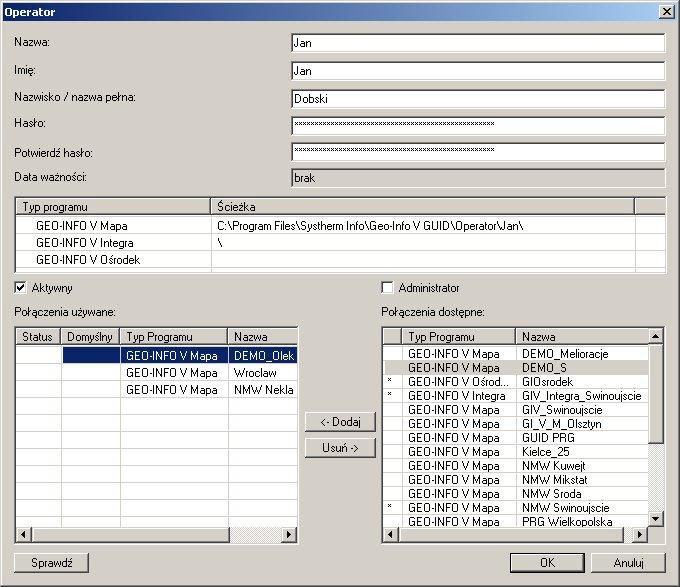Click the Operator\Jan\ path cell
680x587 pixels.
[x=423, y=225]
